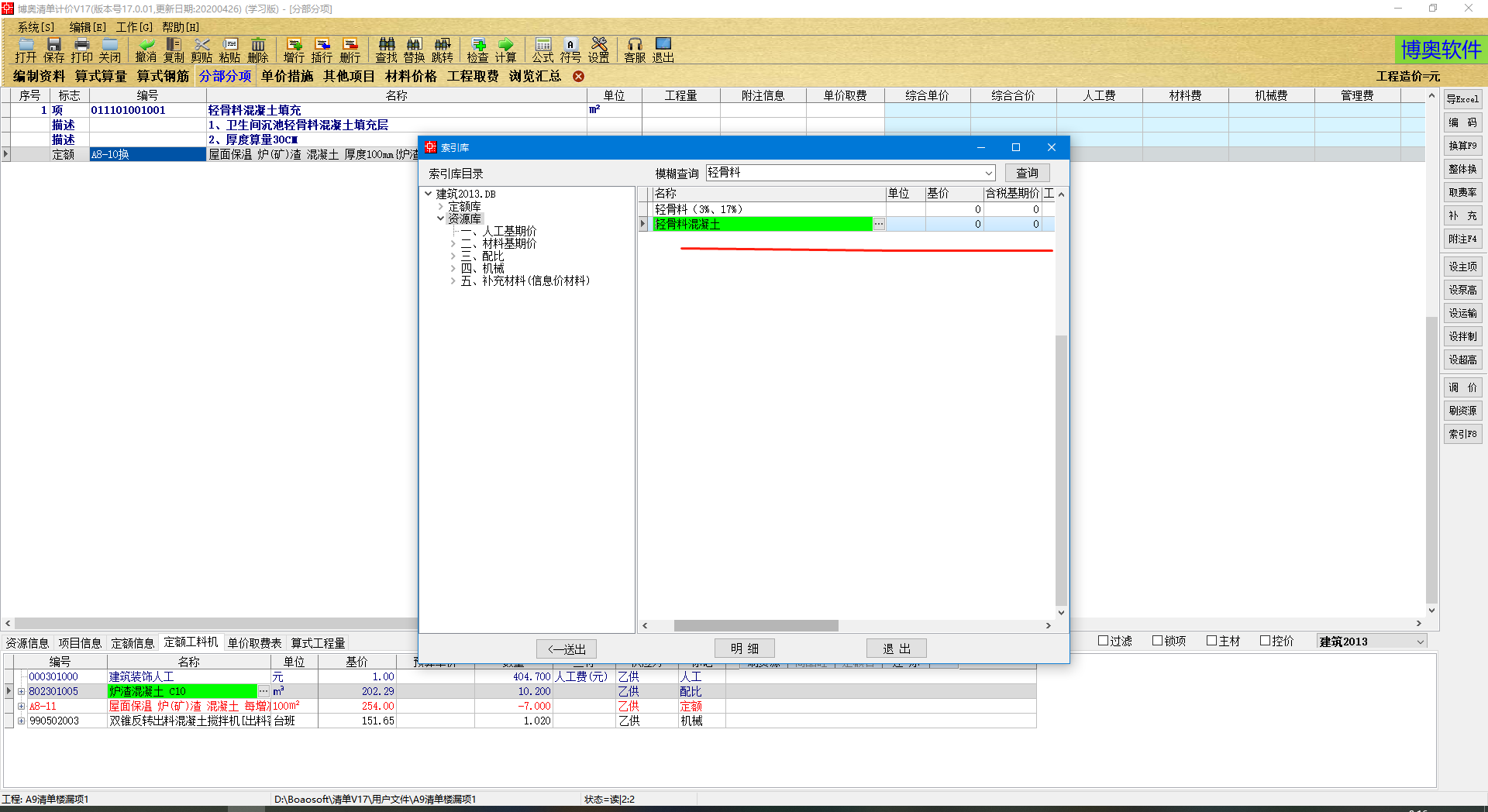Switch to the 单价取费表 bottom tab
This screenshot has width=1488, height=812.
[255, 643]
